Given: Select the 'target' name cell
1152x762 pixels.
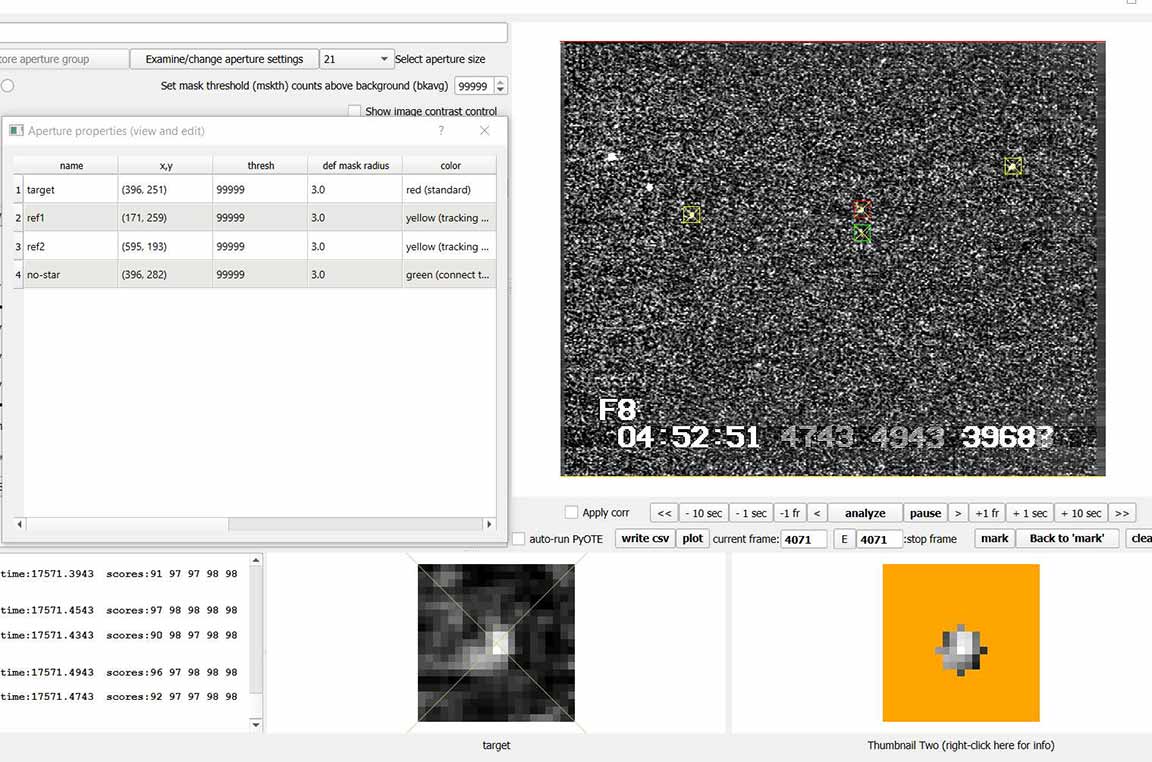Looking at the screenshot, I should point(71,190).
